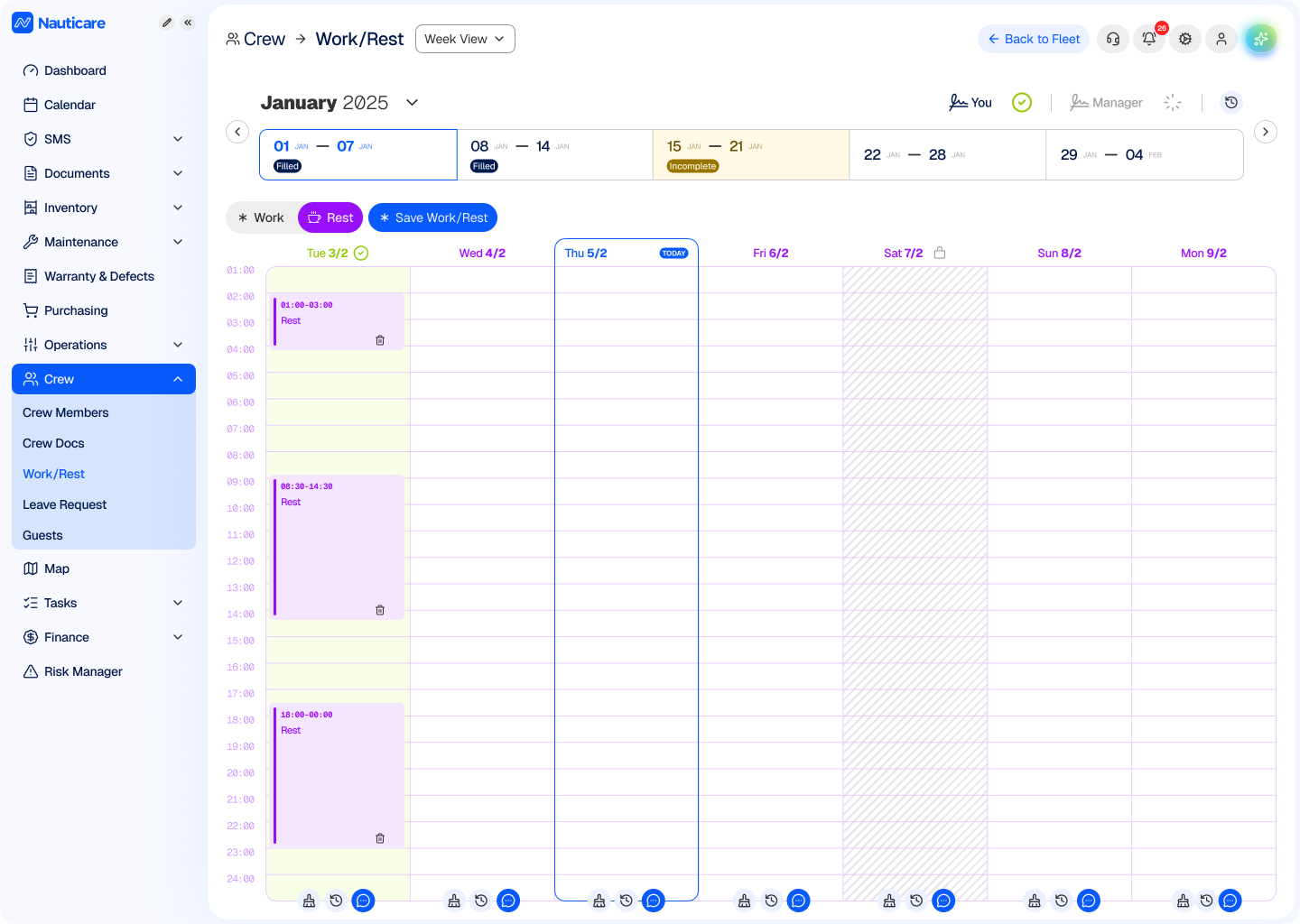Open Dashboard in the sidebar

[x=104, y=70]
